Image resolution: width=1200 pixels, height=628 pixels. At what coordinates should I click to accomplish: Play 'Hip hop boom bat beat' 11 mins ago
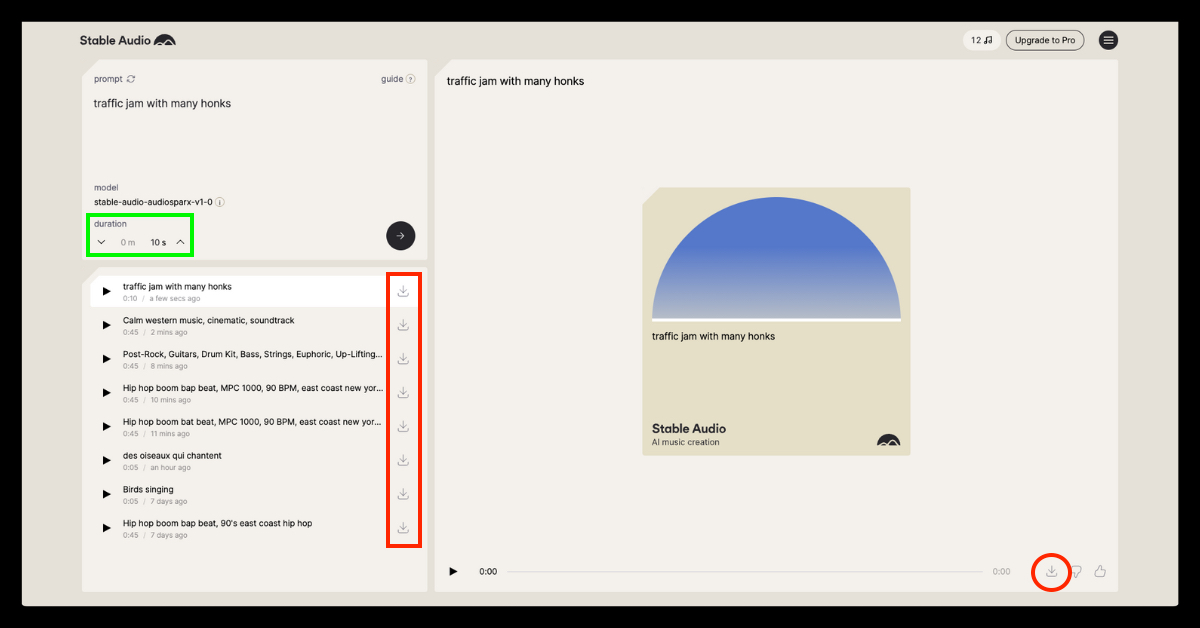pyautogui.click(x=107, y=426)
